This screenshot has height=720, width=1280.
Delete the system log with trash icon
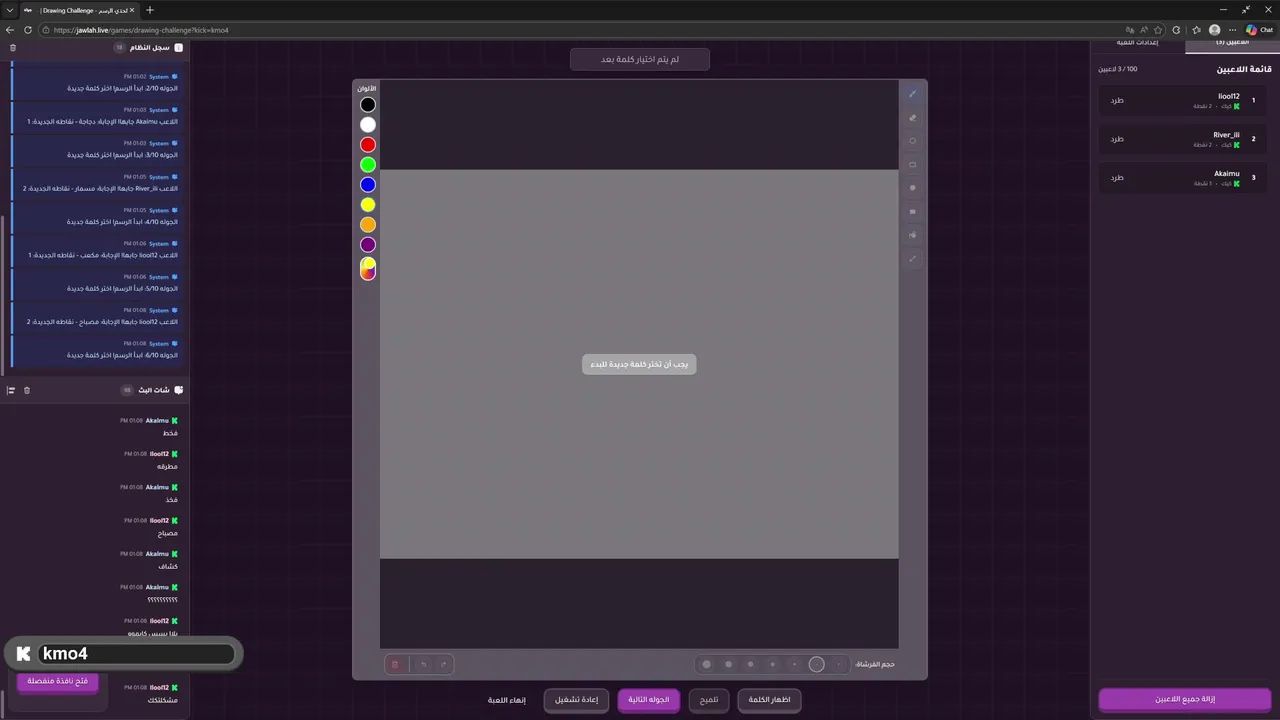point(13,48)
